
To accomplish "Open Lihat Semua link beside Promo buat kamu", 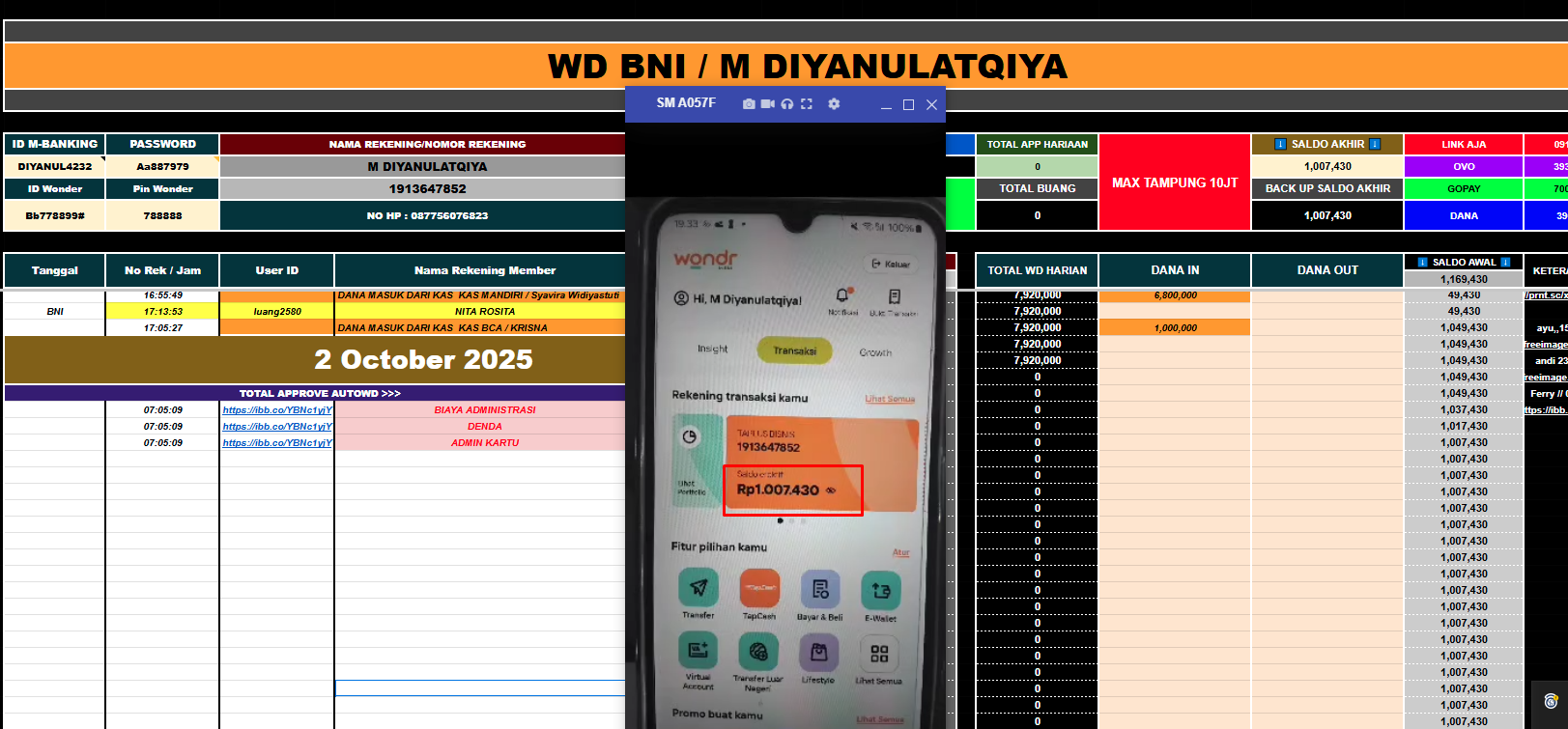I will pos(880,719).
